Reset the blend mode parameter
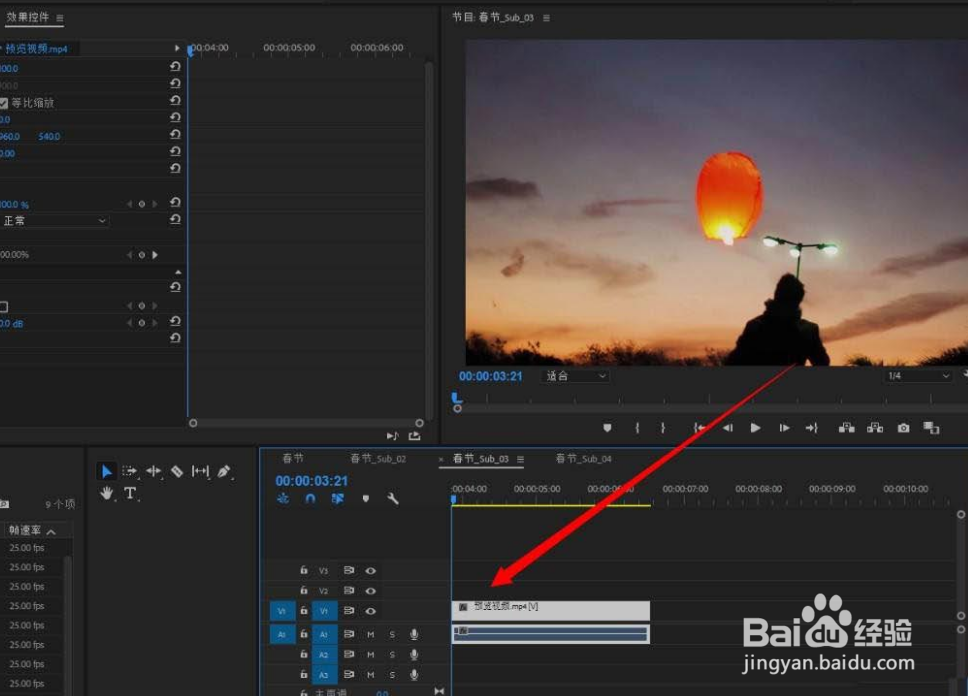This screenshot has height=696, width=968. pos(175,219)
